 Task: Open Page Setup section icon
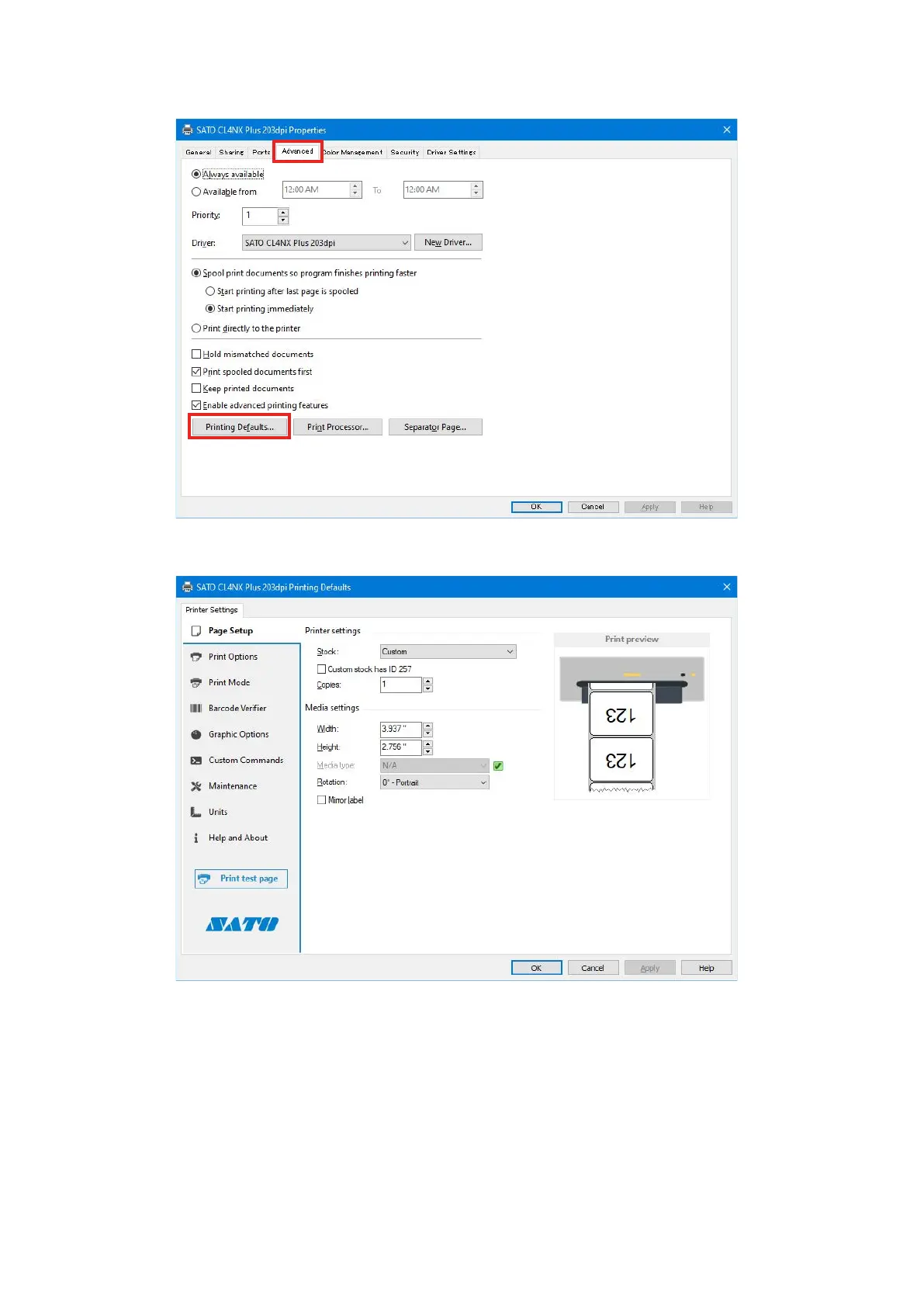click(196, 631)
